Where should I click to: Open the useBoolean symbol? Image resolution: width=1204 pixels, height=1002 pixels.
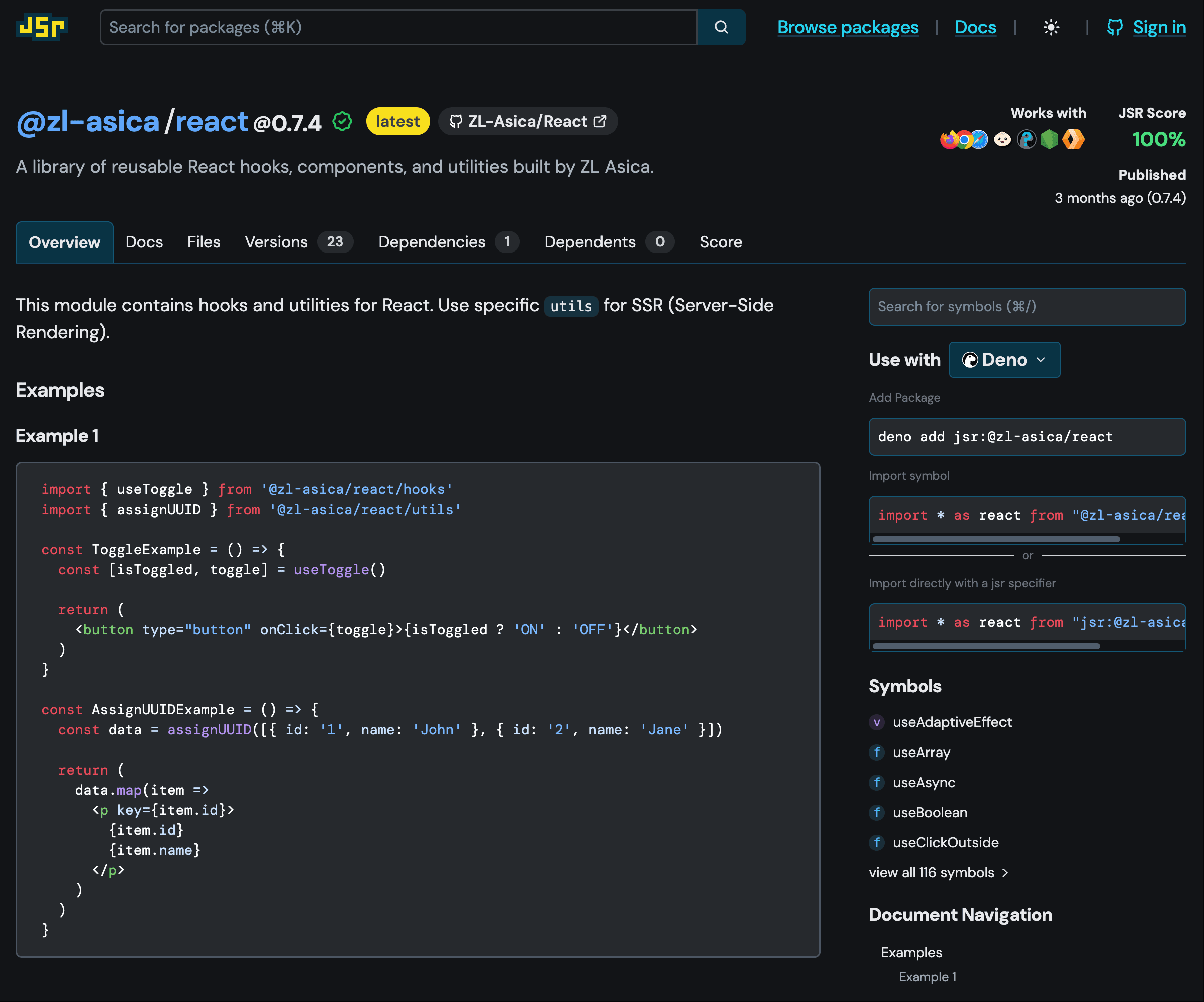(x=930, y=812)
